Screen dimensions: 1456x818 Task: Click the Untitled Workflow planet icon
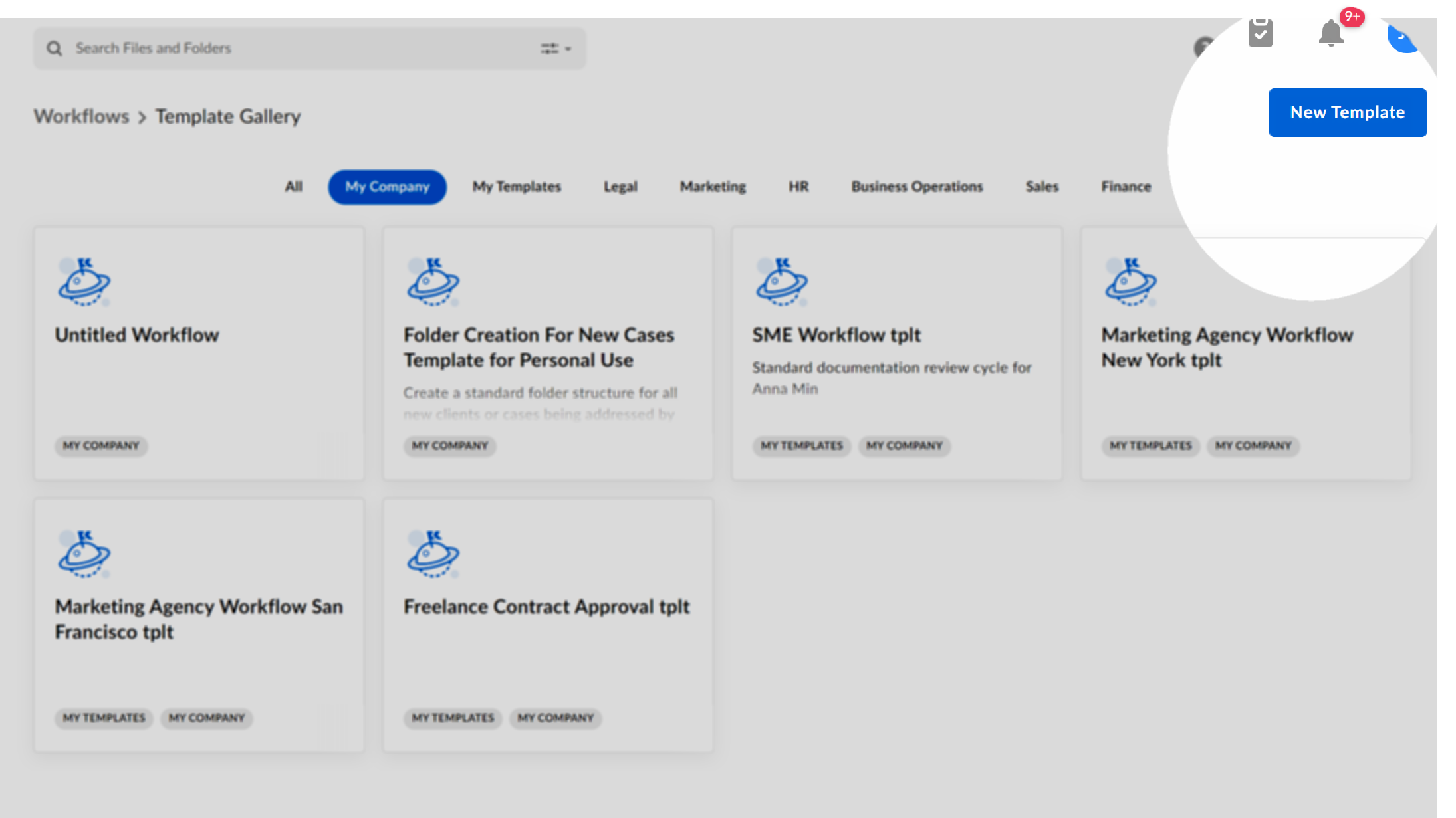(84, 282)
